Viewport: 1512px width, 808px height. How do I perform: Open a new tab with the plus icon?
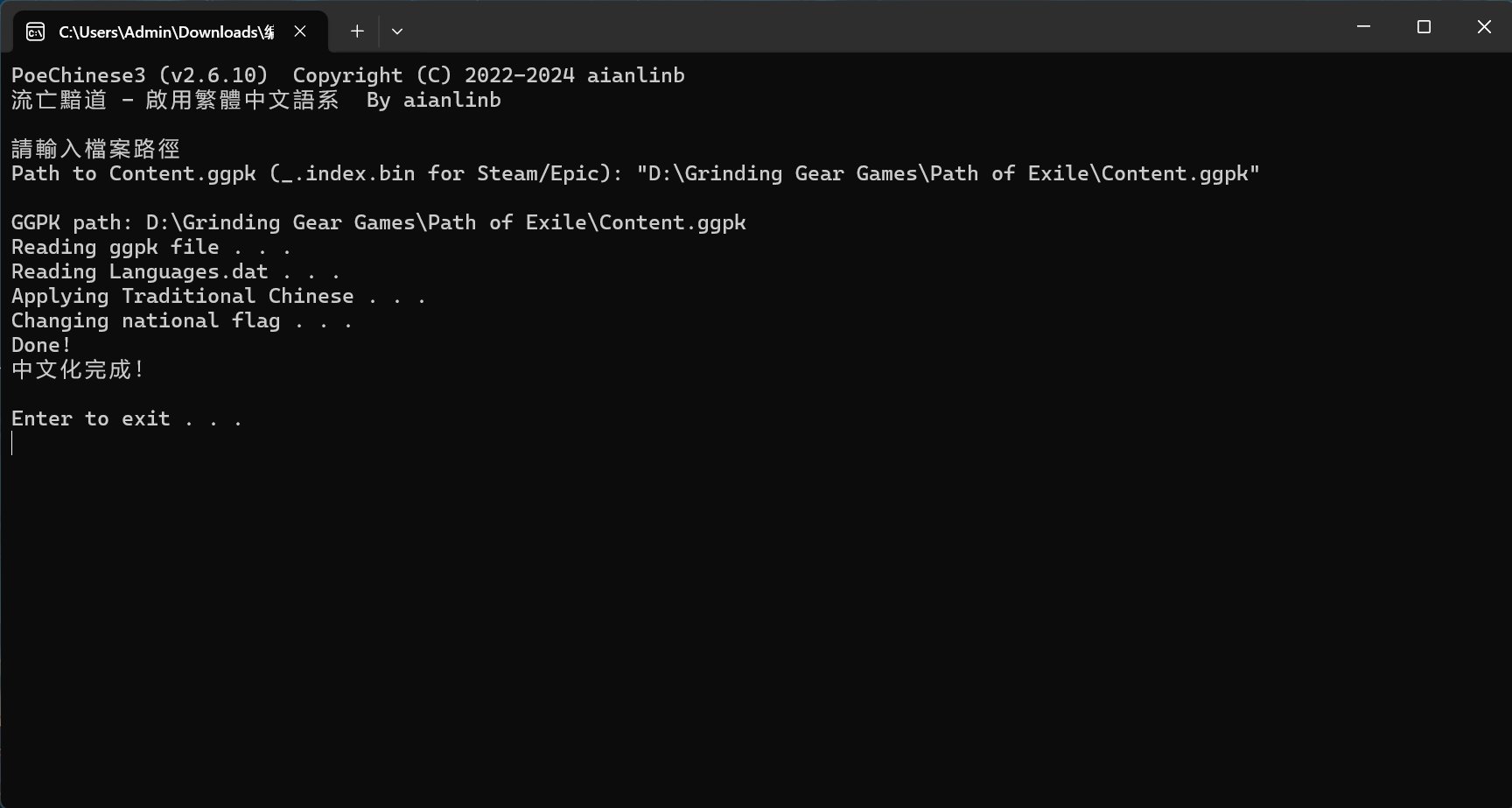pyautogui.click(x=357, y=32)
